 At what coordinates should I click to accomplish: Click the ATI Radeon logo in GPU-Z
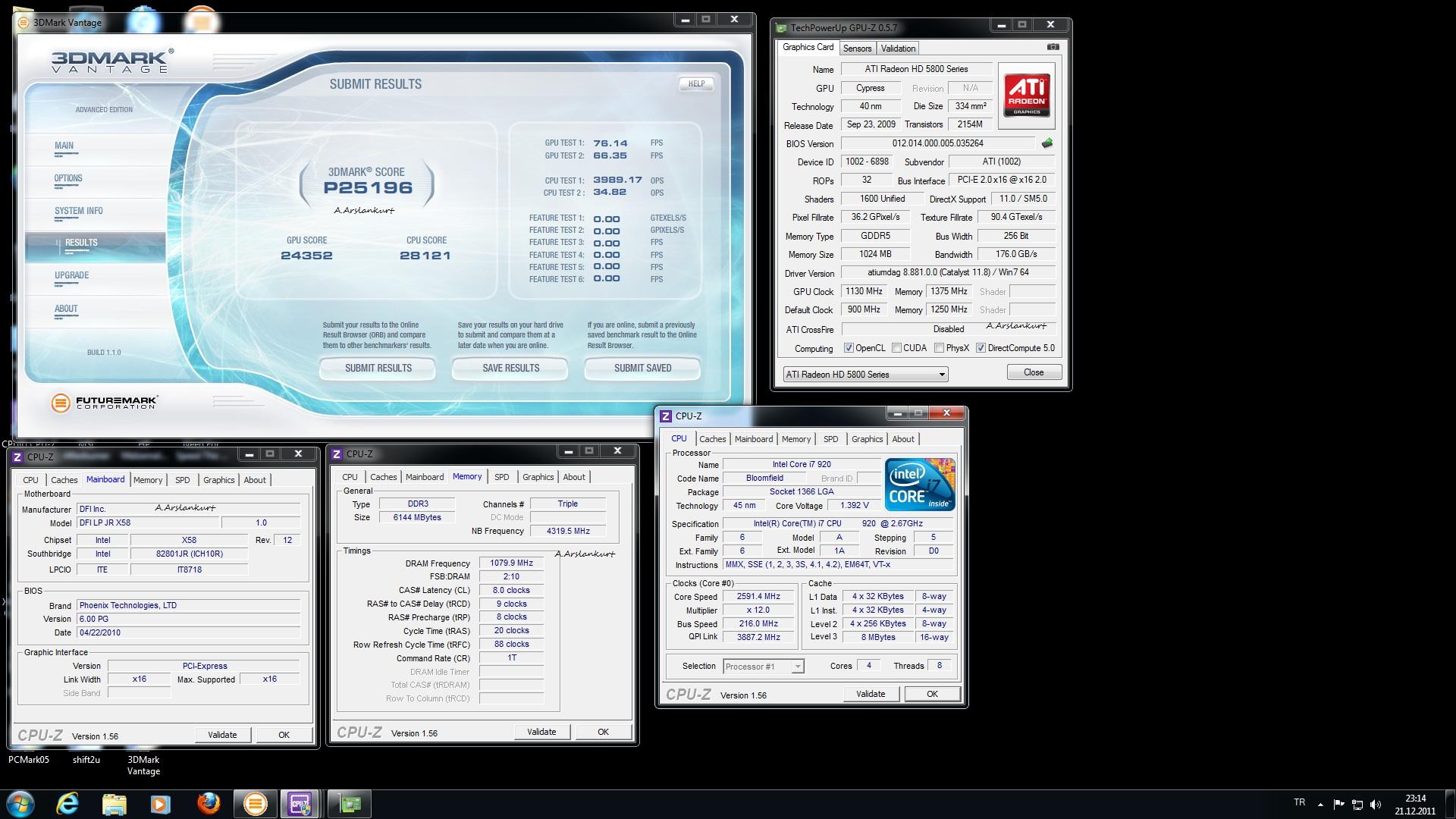coord(1027,94)
